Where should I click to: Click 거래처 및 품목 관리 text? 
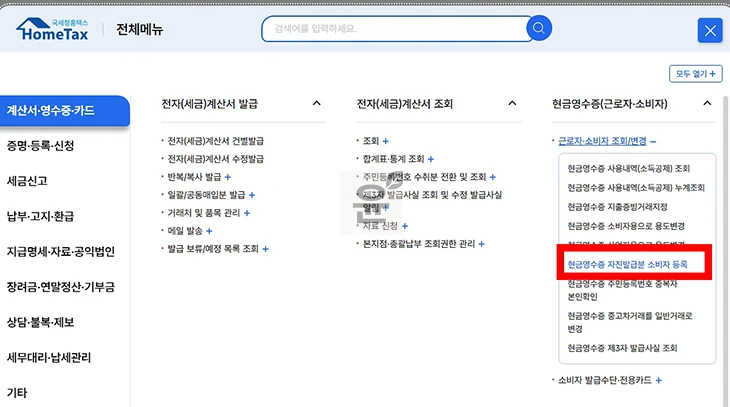point(203,213)
